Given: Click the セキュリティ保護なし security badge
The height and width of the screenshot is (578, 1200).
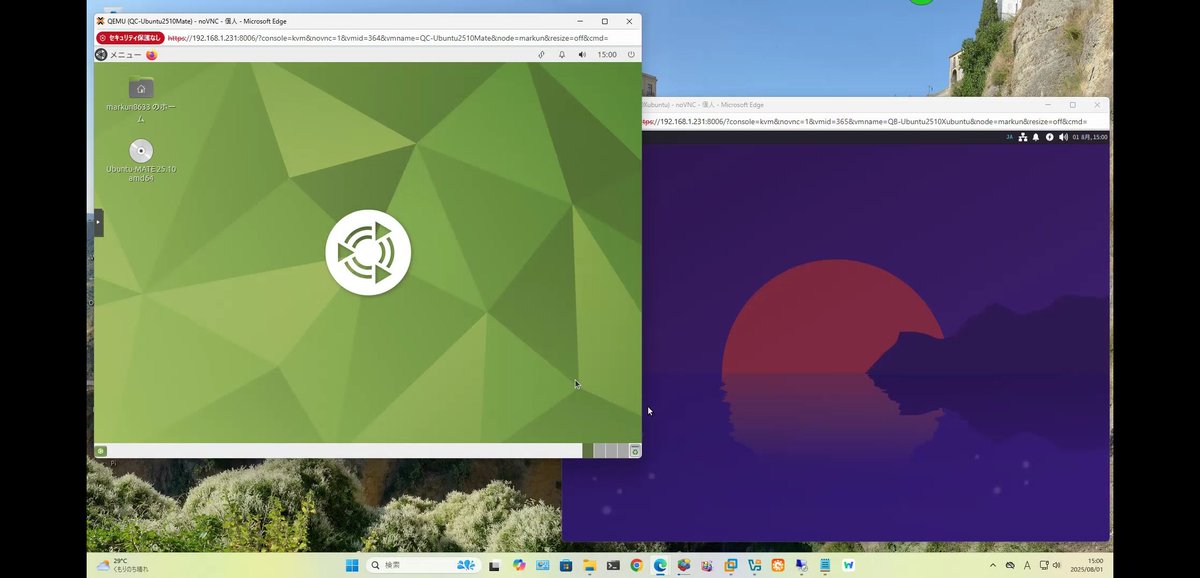Looking at the screenshot, I should pyautogui.click(x=130, y=38).
